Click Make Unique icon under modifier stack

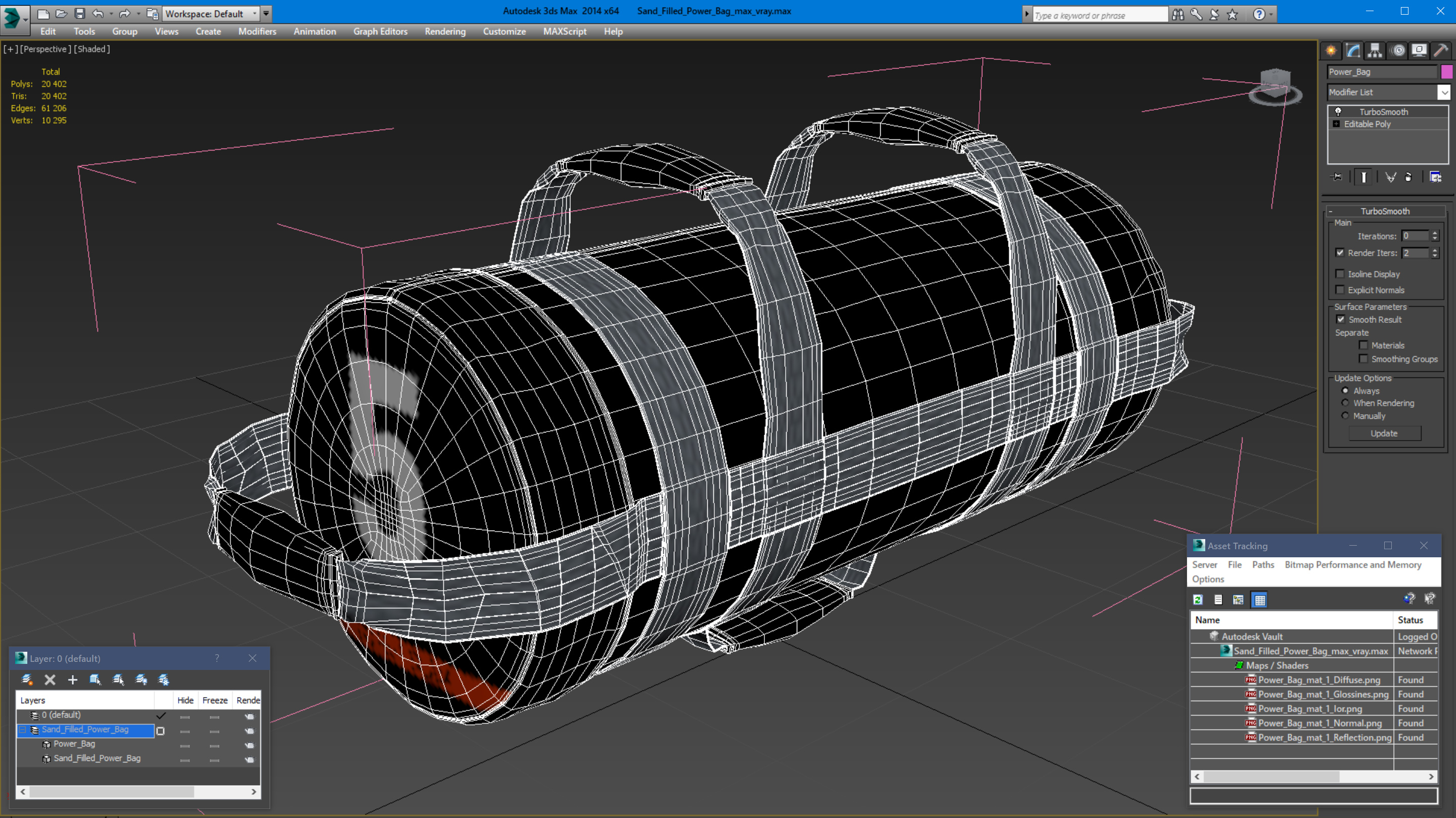pos(1390,177)
